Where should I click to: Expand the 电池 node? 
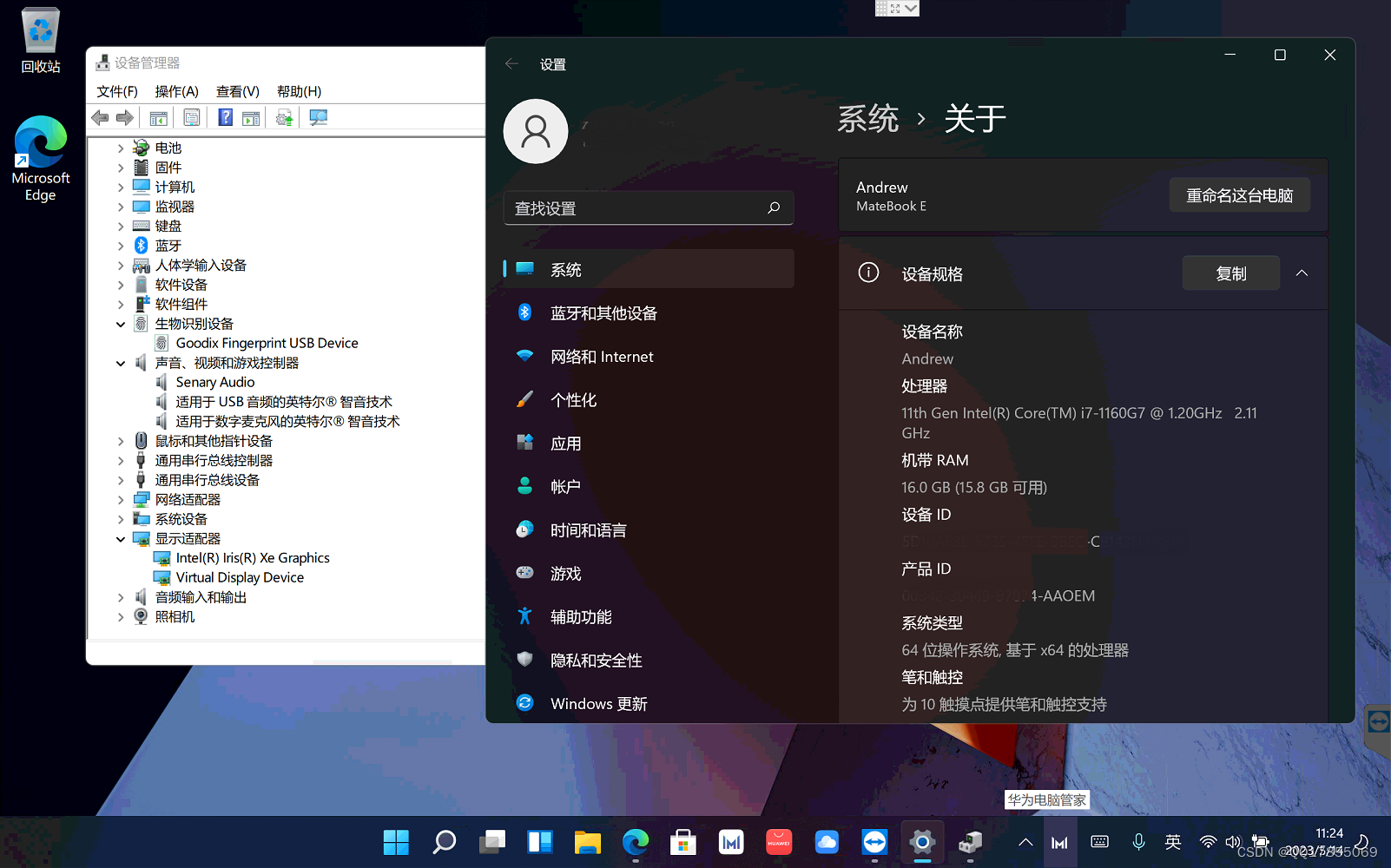pos(121,148)
